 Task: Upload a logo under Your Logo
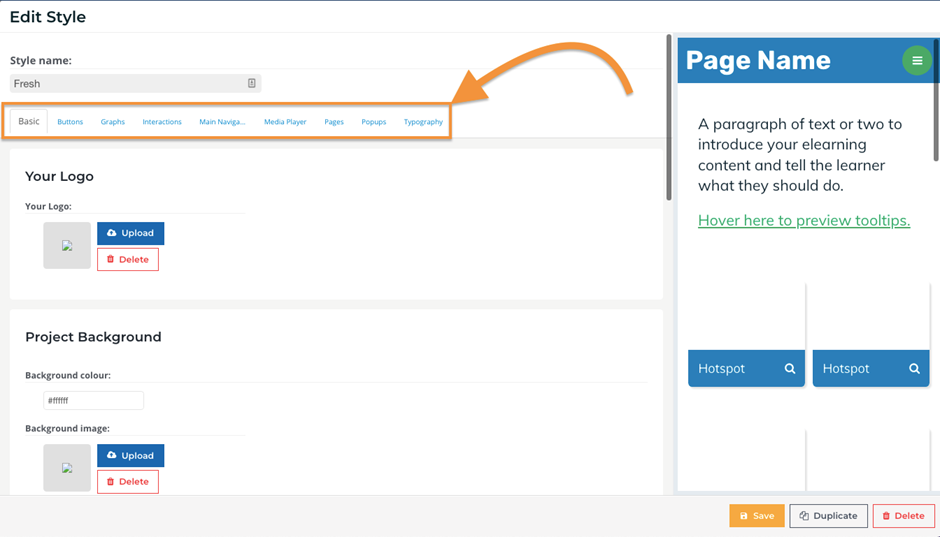(x=131, y=233)
